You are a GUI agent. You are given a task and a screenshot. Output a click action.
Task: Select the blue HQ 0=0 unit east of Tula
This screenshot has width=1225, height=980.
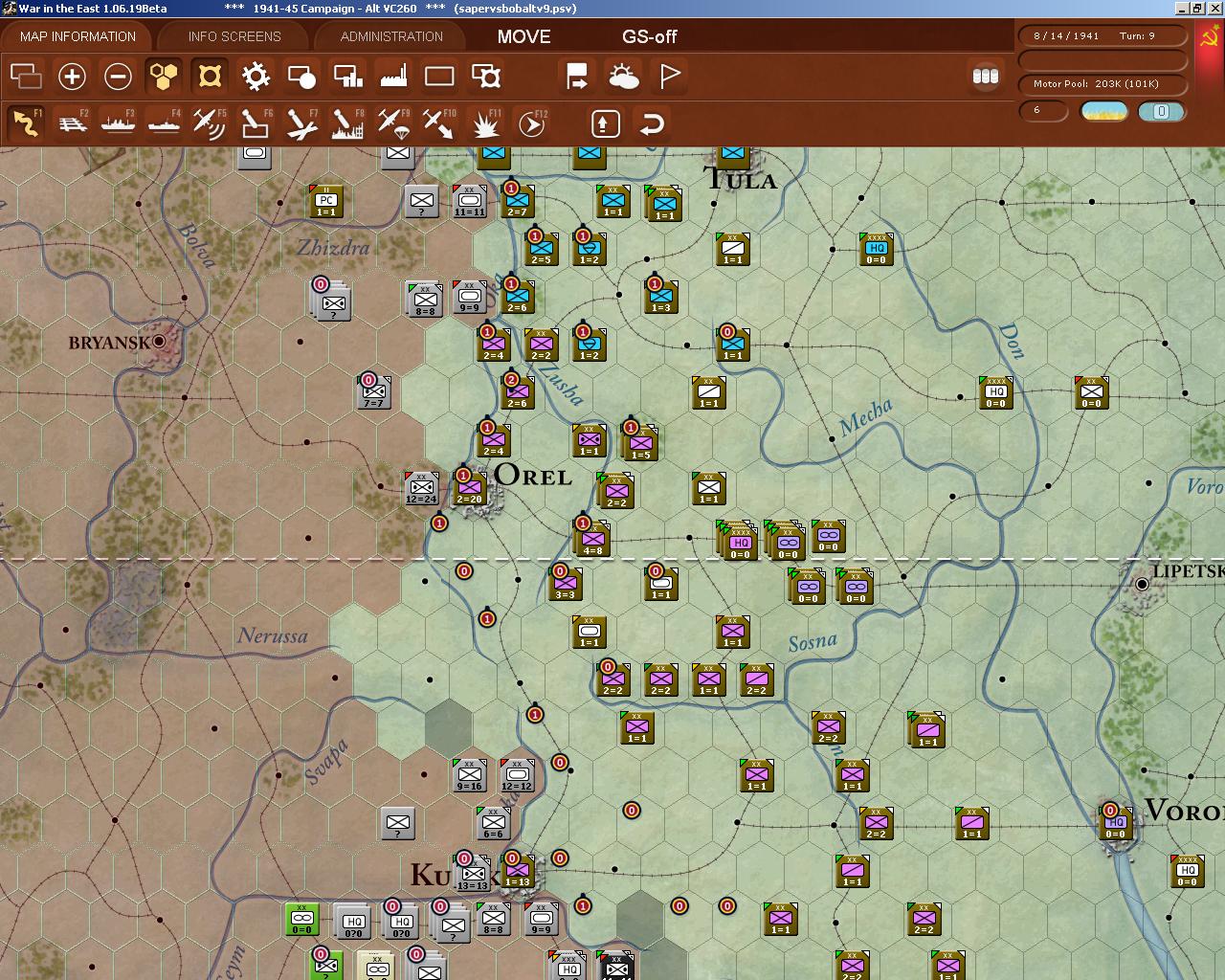pyautogui.click(x=877, y=249)
